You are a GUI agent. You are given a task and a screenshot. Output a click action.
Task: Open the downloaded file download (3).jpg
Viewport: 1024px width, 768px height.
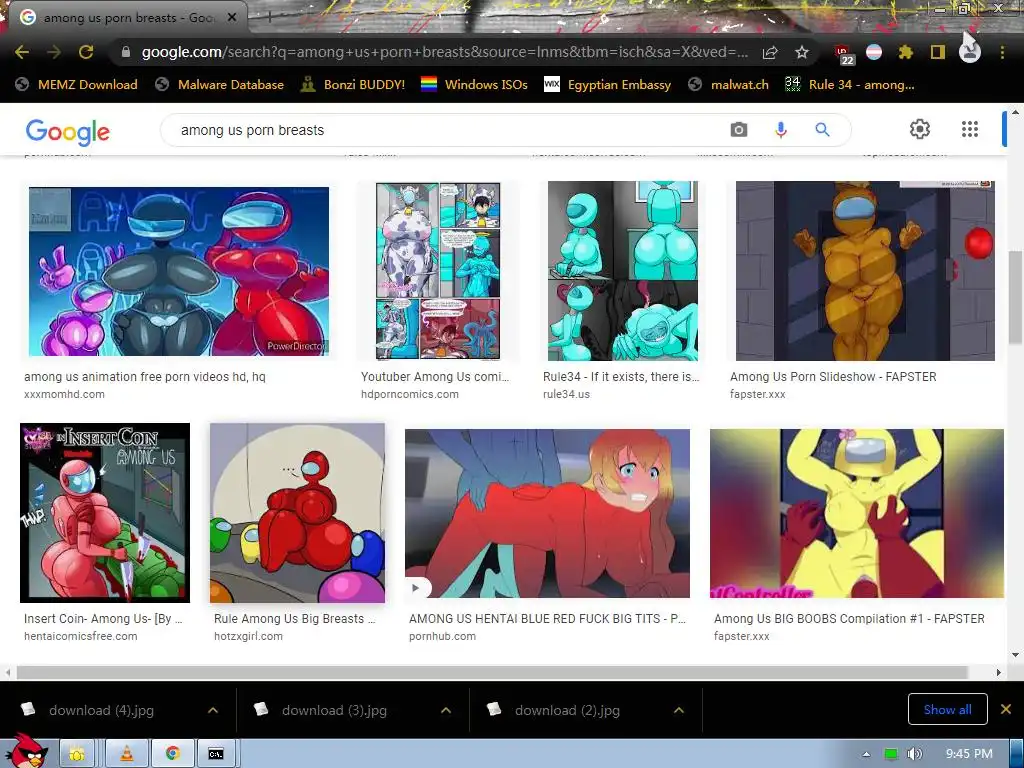pos(334,711)
